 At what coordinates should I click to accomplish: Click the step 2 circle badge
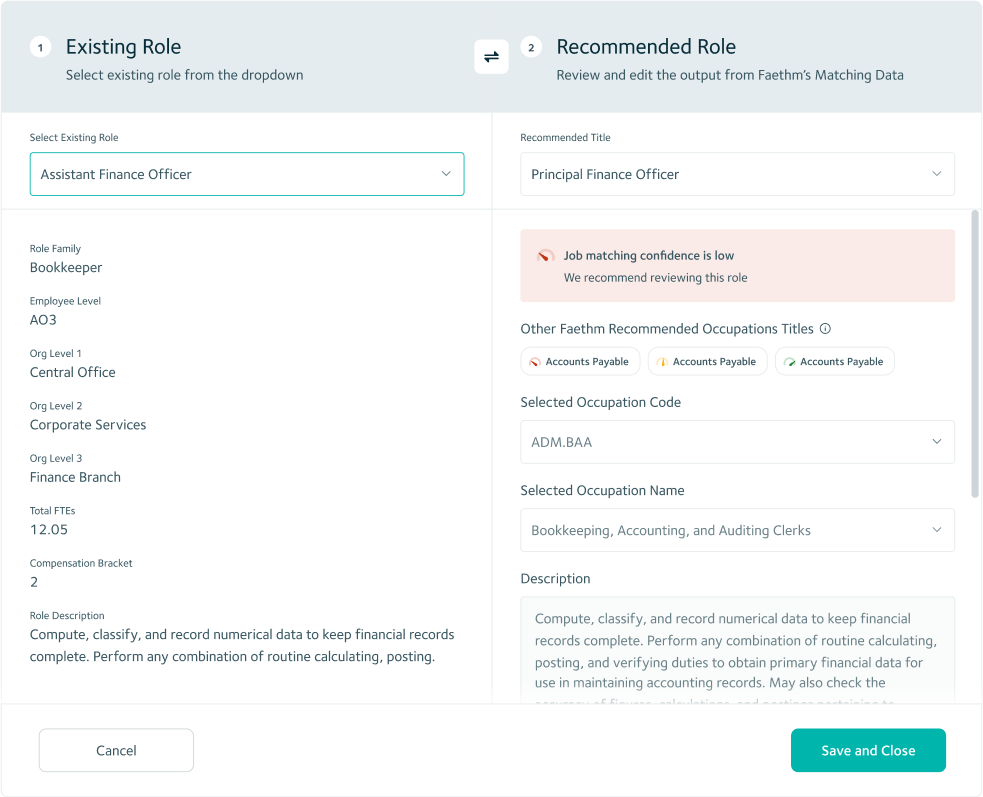click(531, 48)
